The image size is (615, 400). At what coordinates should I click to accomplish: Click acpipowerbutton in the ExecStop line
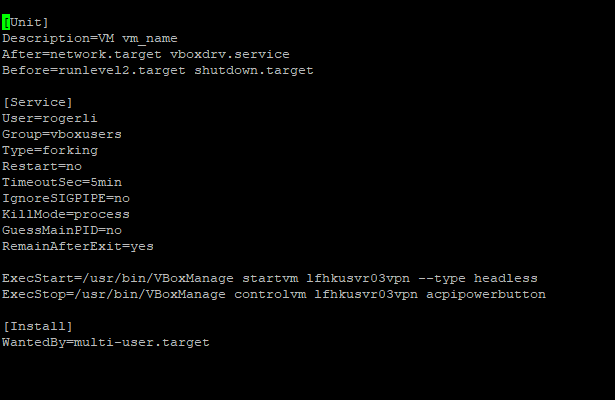(x=486, y=295)
